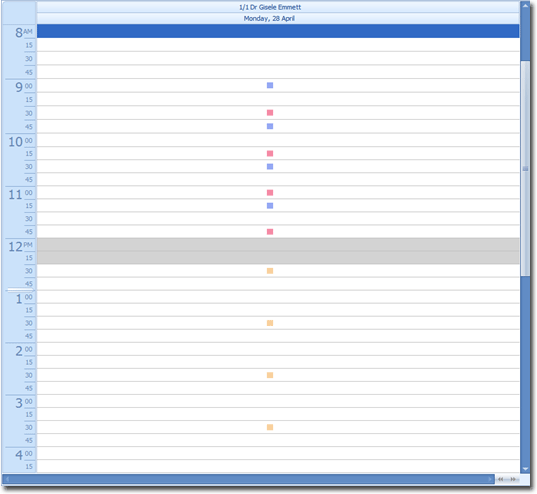This screenshot has height=494, width=537.
Task: Click the blue marker at 9:00
Action: click(x=270, y=85)
